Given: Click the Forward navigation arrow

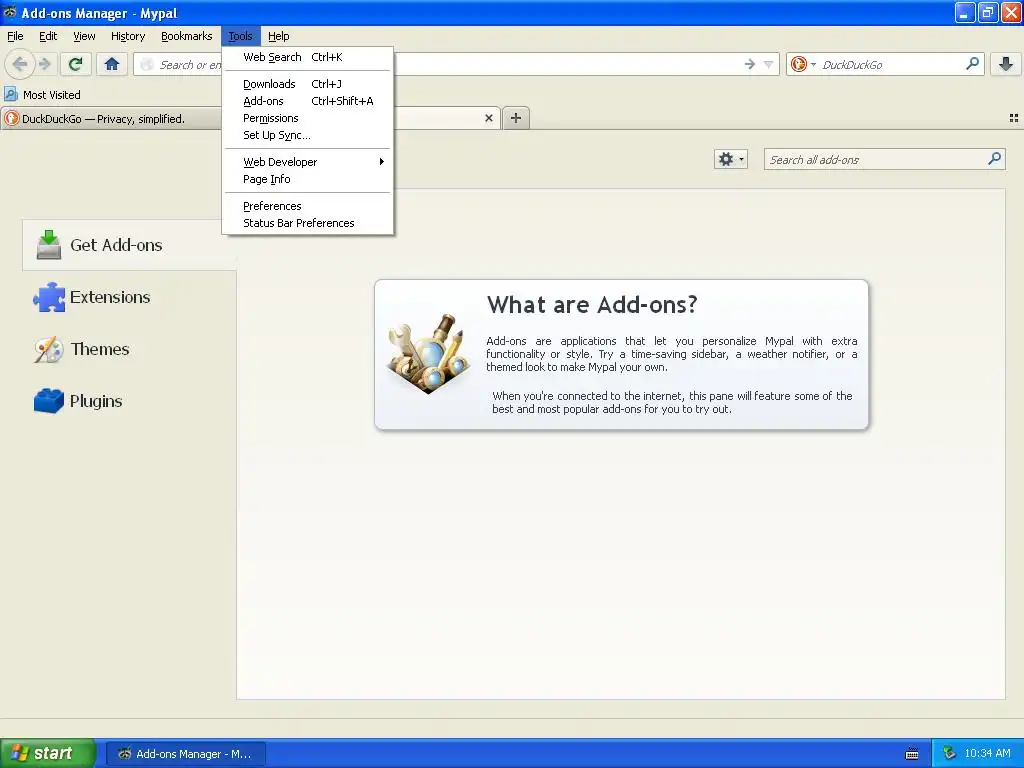Looking at the screenshot, I should coord(44,64).
